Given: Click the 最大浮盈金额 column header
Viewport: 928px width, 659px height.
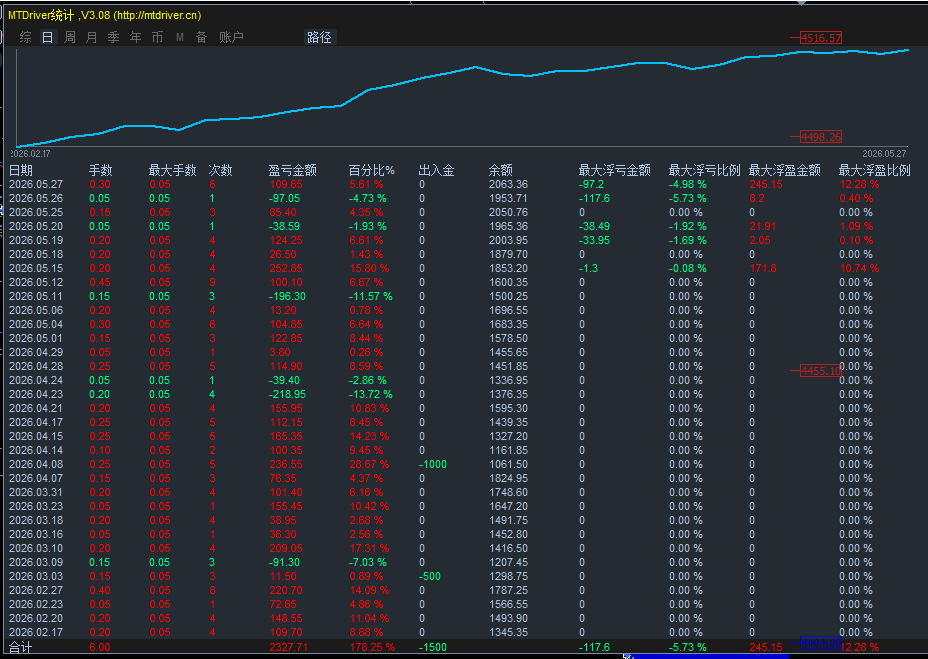Looking at the screenshot, I should click(784, 171).
